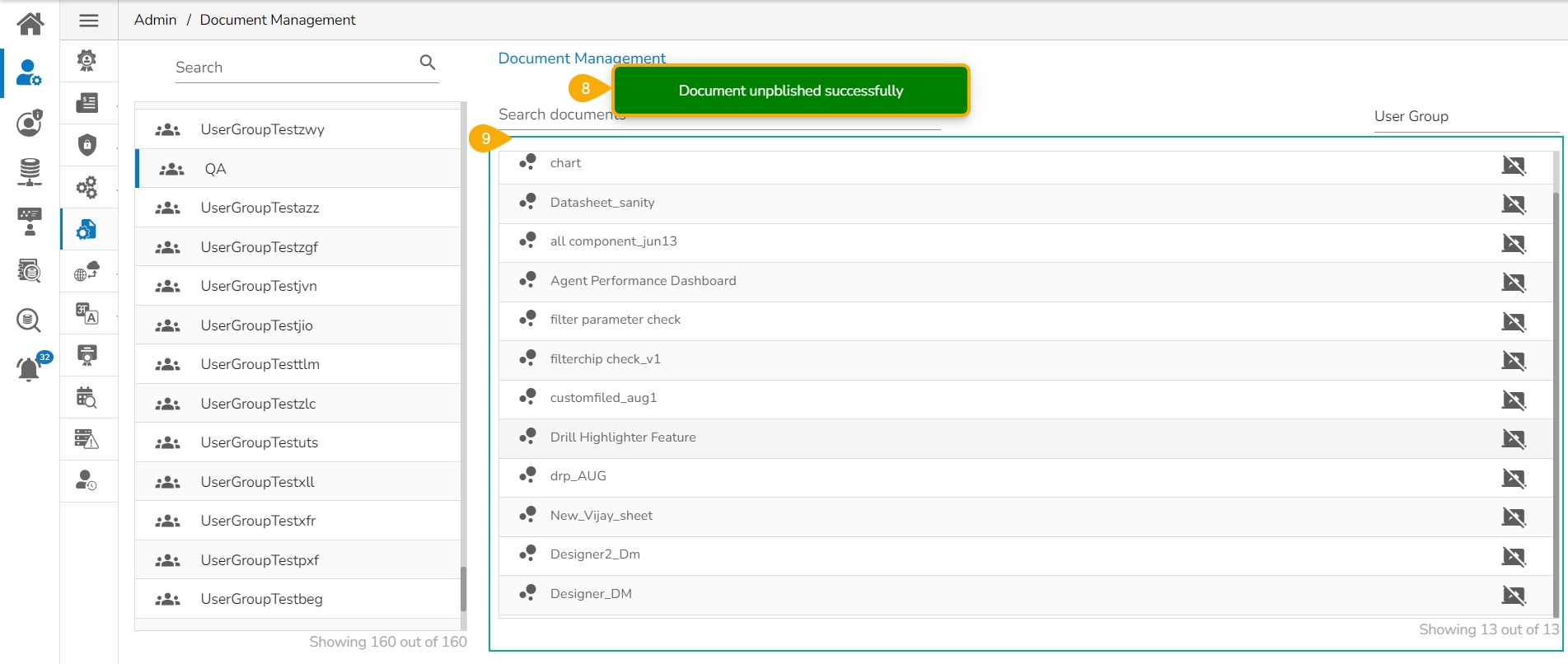Select the UserGroupTestjio group

click(x=297, y=325)
